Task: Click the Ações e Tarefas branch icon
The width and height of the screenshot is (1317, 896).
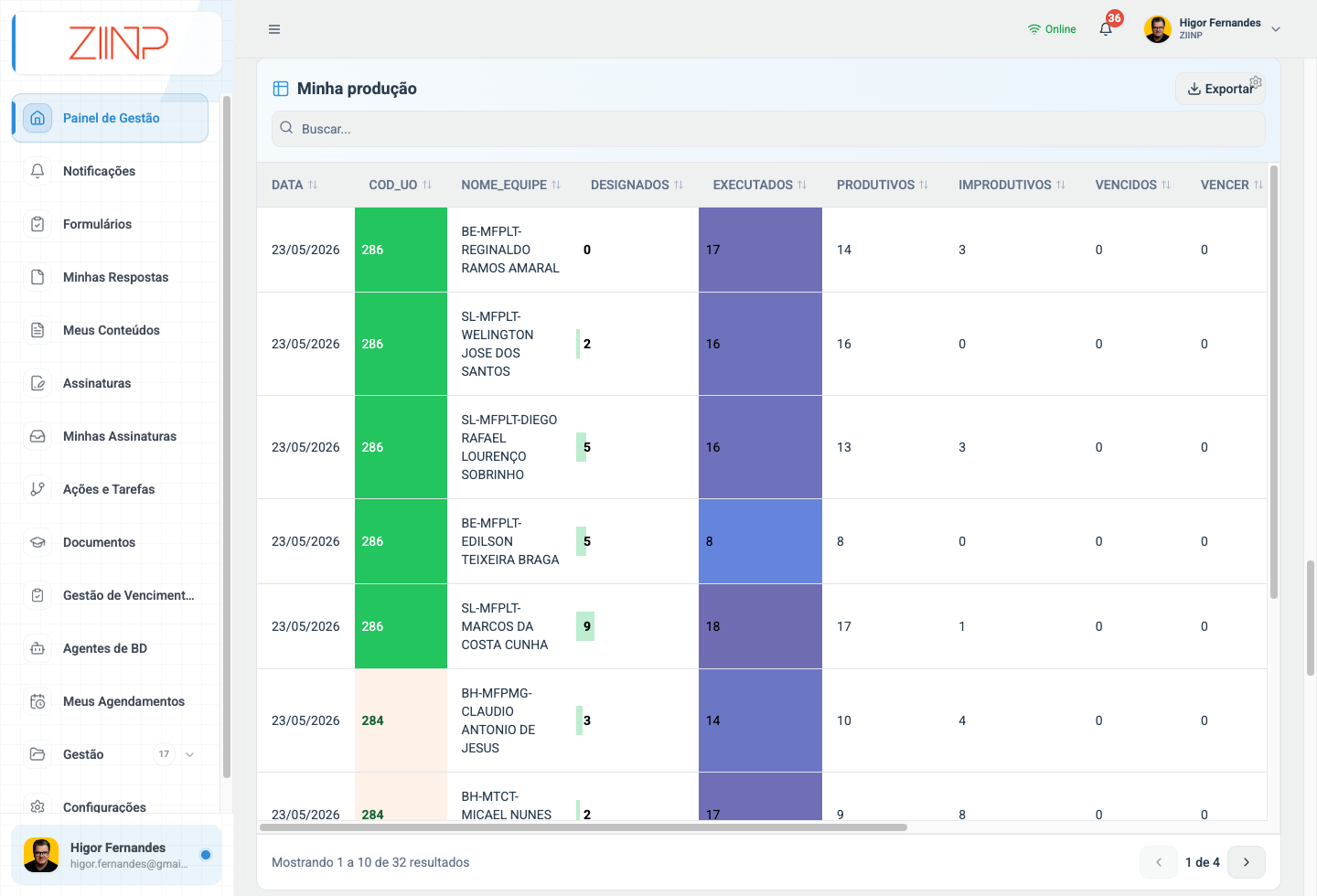Action: [x=37, y=489]
